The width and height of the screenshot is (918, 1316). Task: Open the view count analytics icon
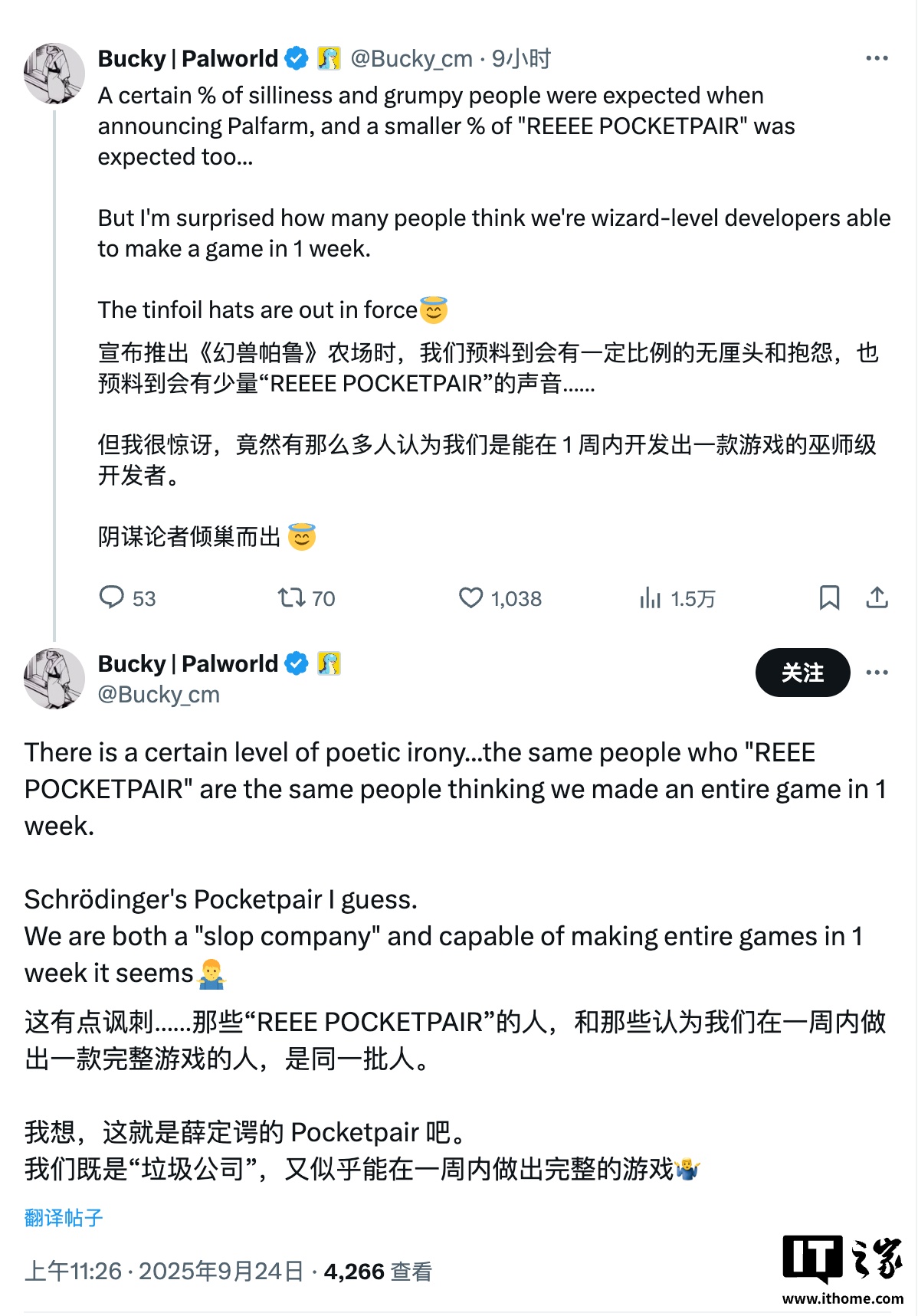pos(650,597)
